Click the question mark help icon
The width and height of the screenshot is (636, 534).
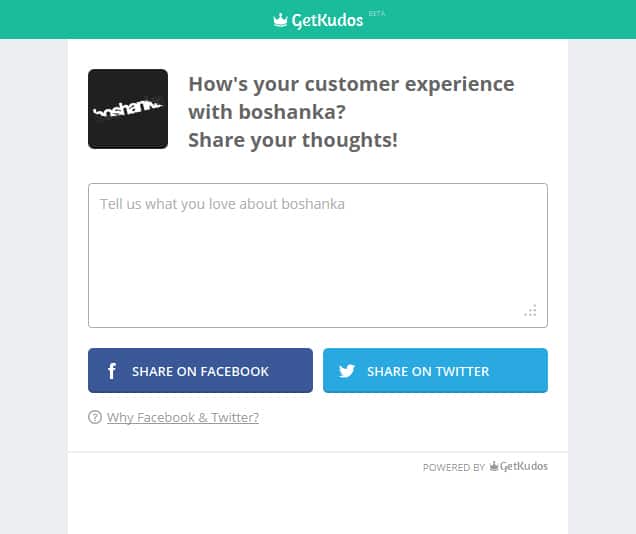[95, 418]
